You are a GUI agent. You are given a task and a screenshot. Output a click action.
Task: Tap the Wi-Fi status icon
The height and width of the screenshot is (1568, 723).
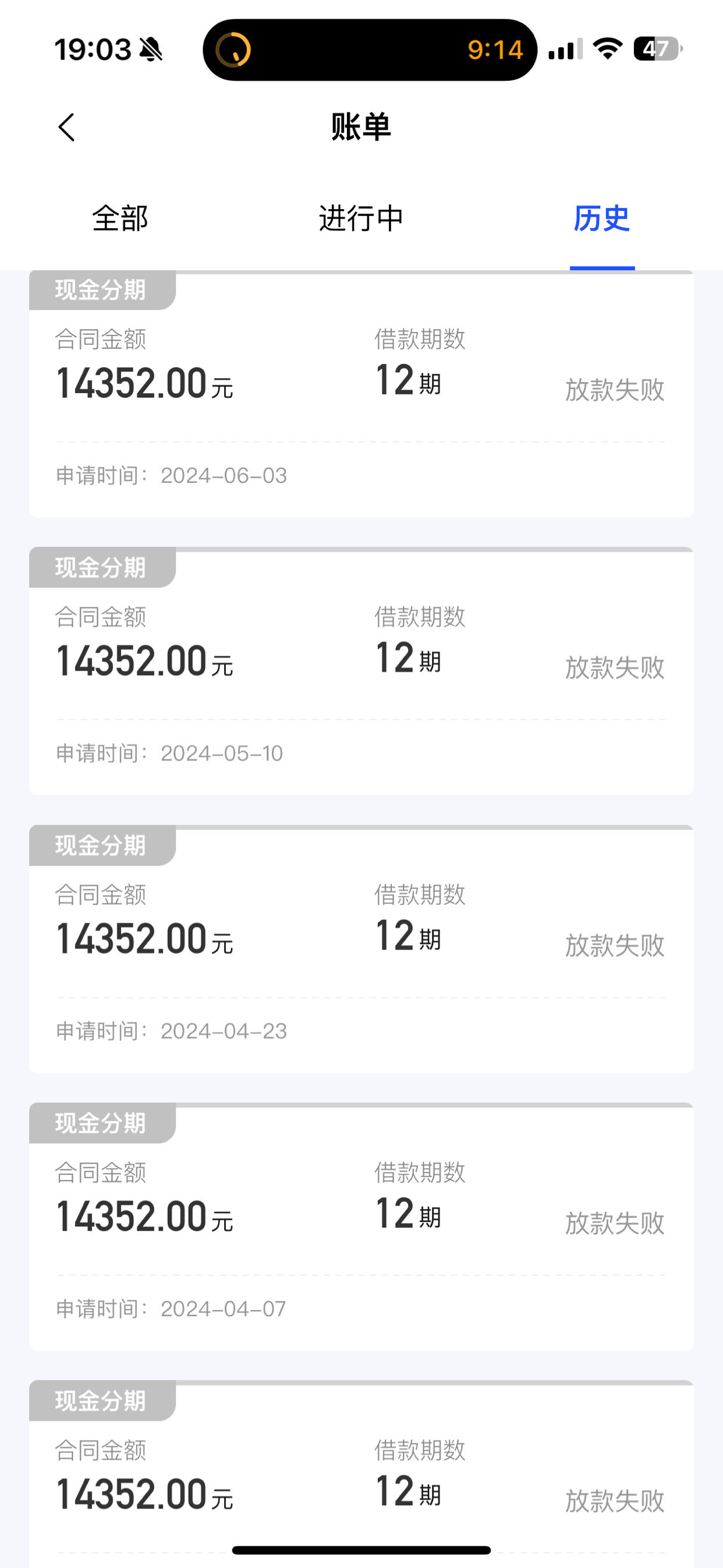point(607,49)
